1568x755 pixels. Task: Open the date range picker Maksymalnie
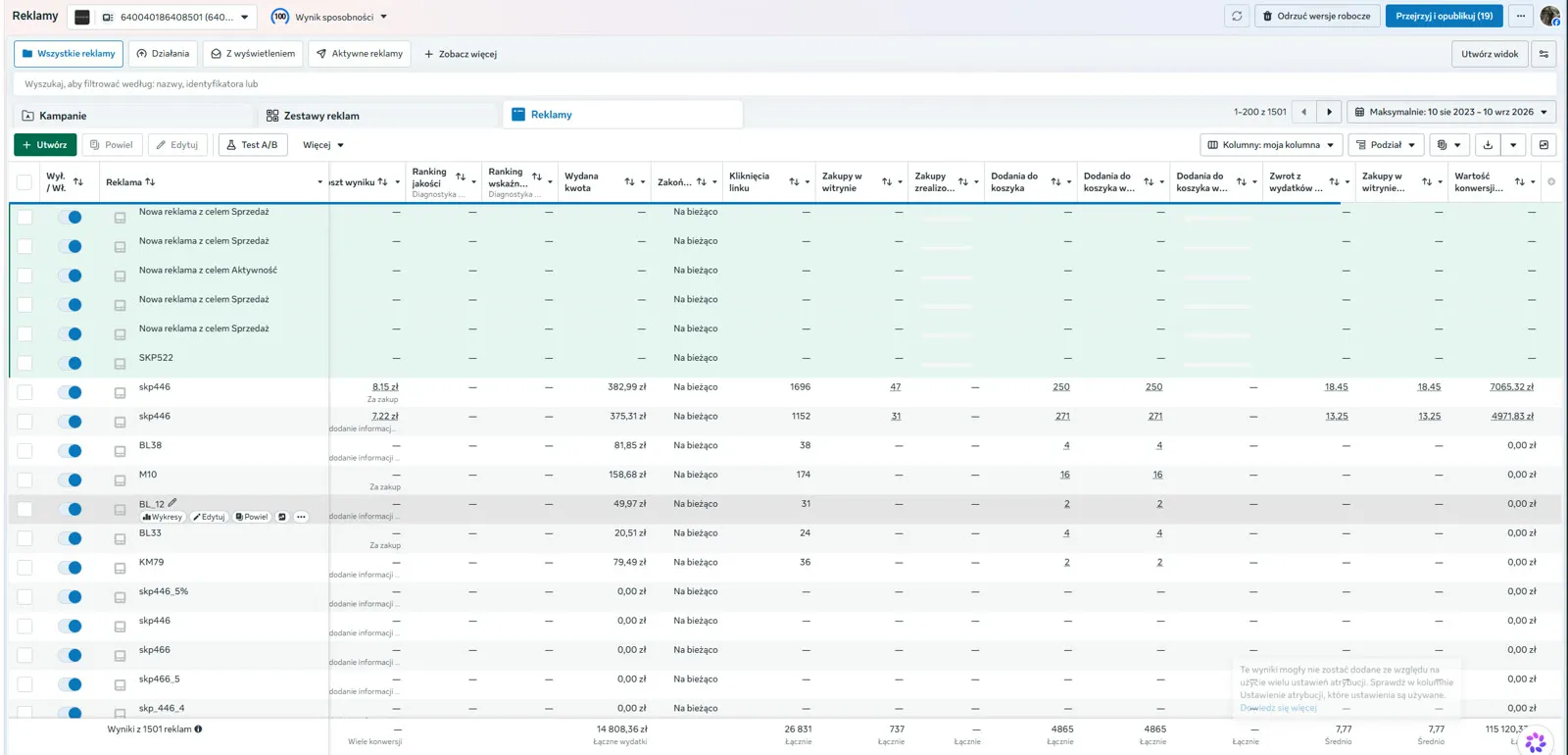click(1451, 112)
